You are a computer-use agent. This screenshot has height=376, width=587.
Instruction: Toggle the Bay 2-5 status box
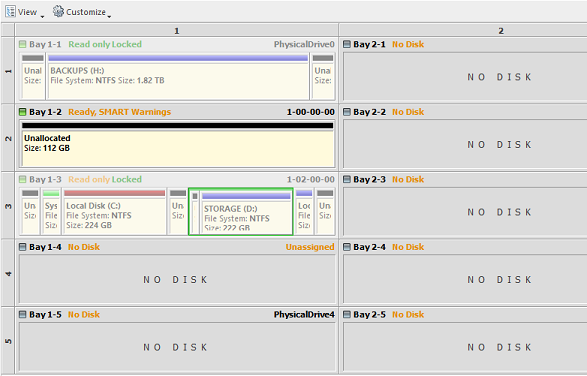pyautogui.click(x=347, y=314)
